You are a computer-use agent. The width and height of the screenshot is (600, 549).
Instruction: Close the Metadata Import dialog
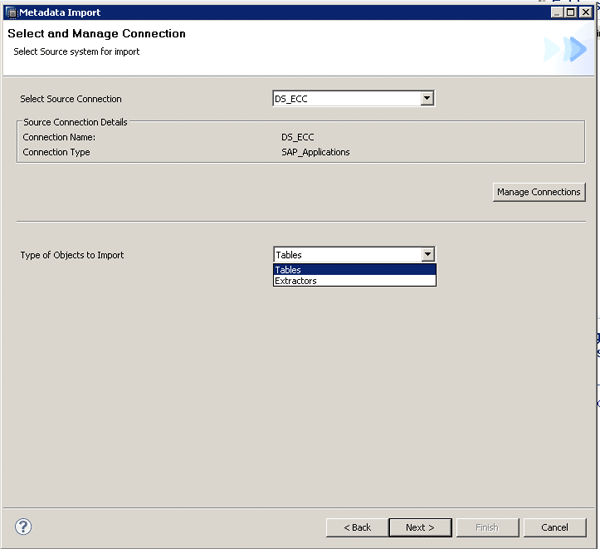coord(586,12)
